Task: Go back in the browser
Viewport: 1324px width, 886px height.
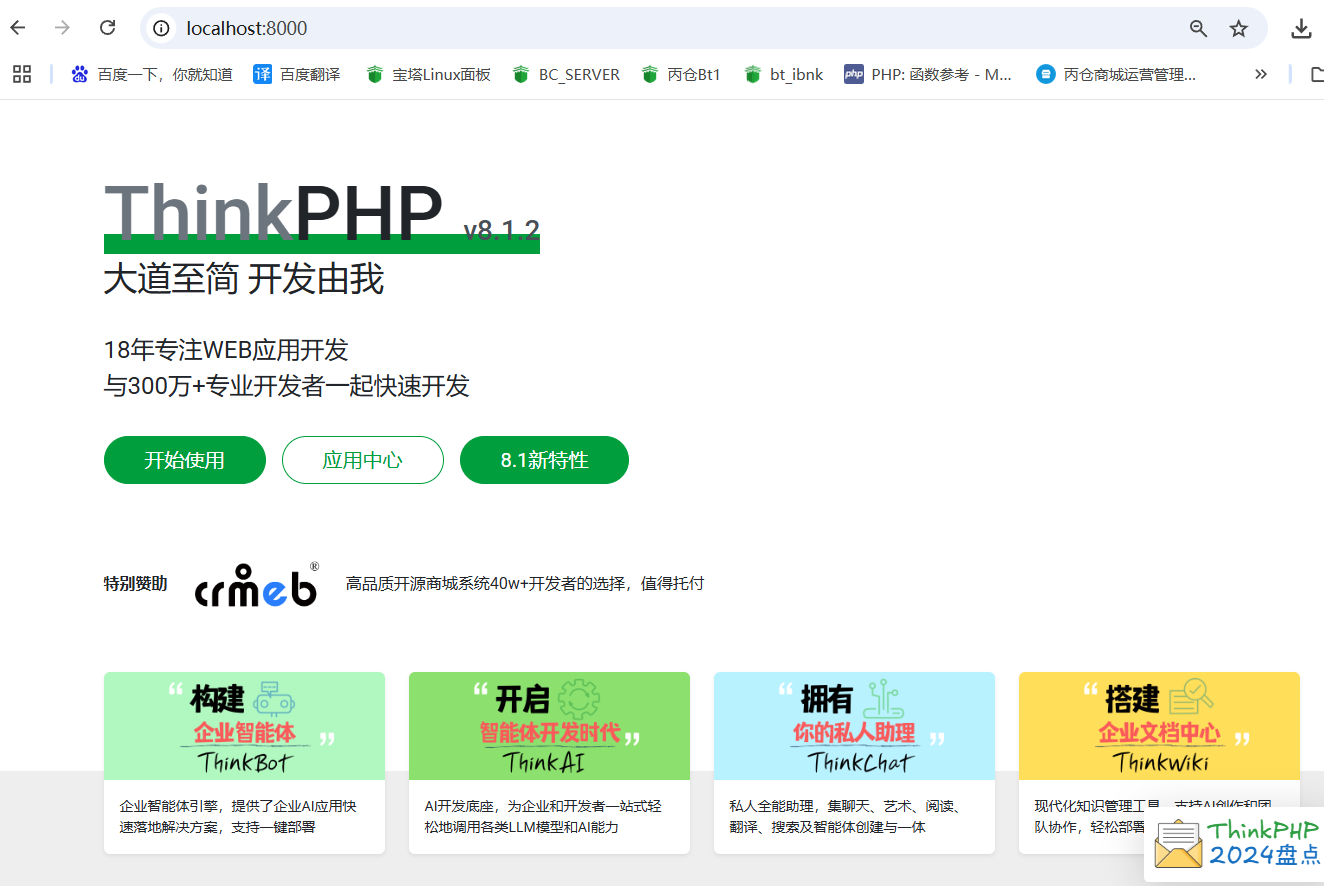Action: [18, 28]
